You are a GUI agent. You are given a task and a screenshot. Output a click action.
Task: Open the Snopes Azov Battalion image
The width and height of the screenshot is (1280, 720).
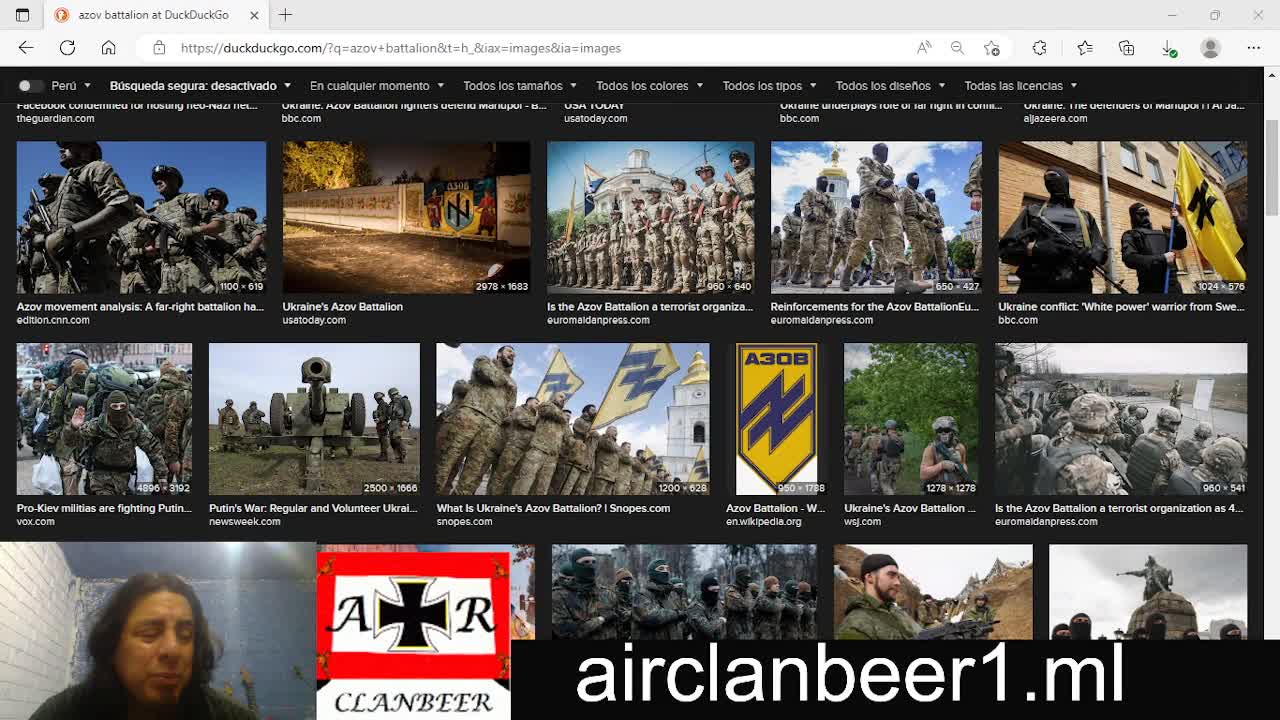pos(573,419)
